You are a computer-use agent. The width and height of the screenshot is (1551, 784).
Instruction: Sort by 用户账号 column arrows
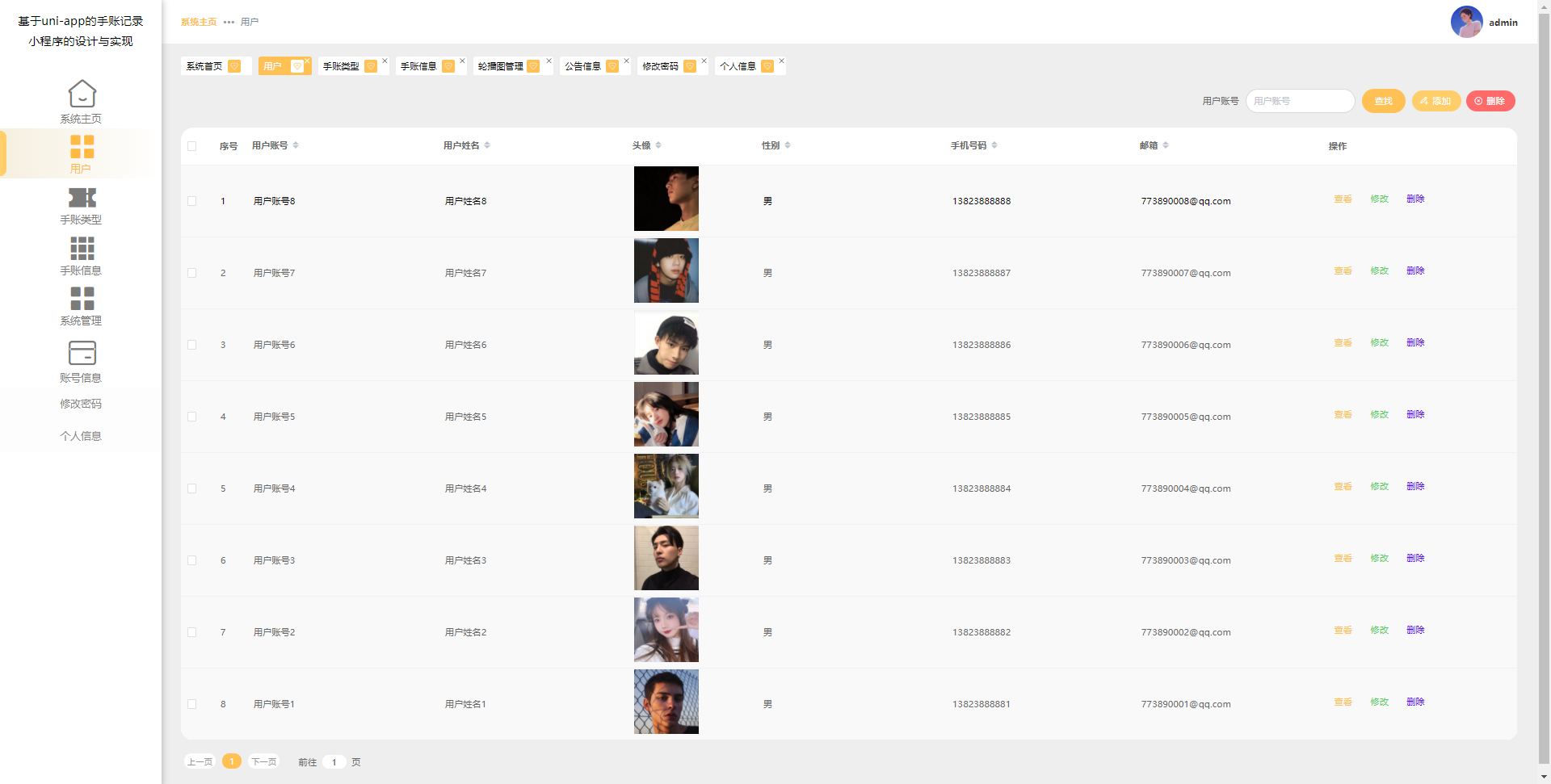[x=296, y=145]
